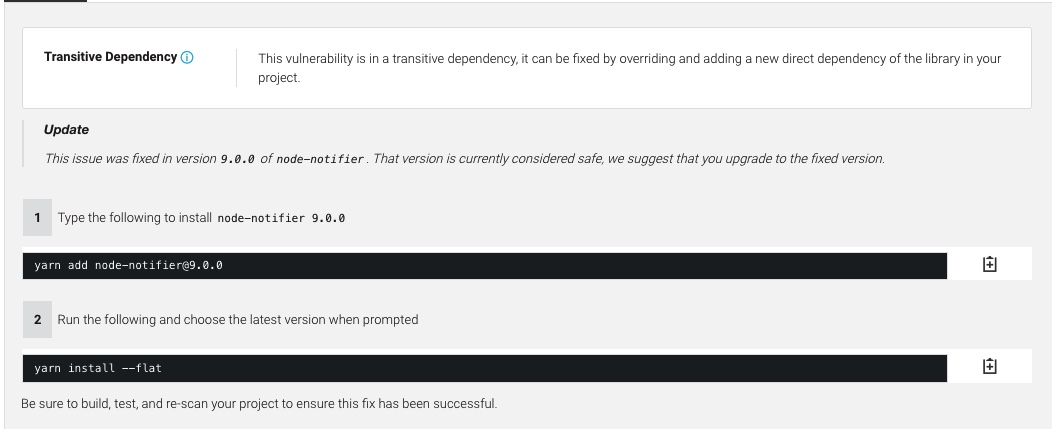Copy the yarn add node-notifier command
This screenshot has height=429, width=1052.
click(x=989, y=265)
